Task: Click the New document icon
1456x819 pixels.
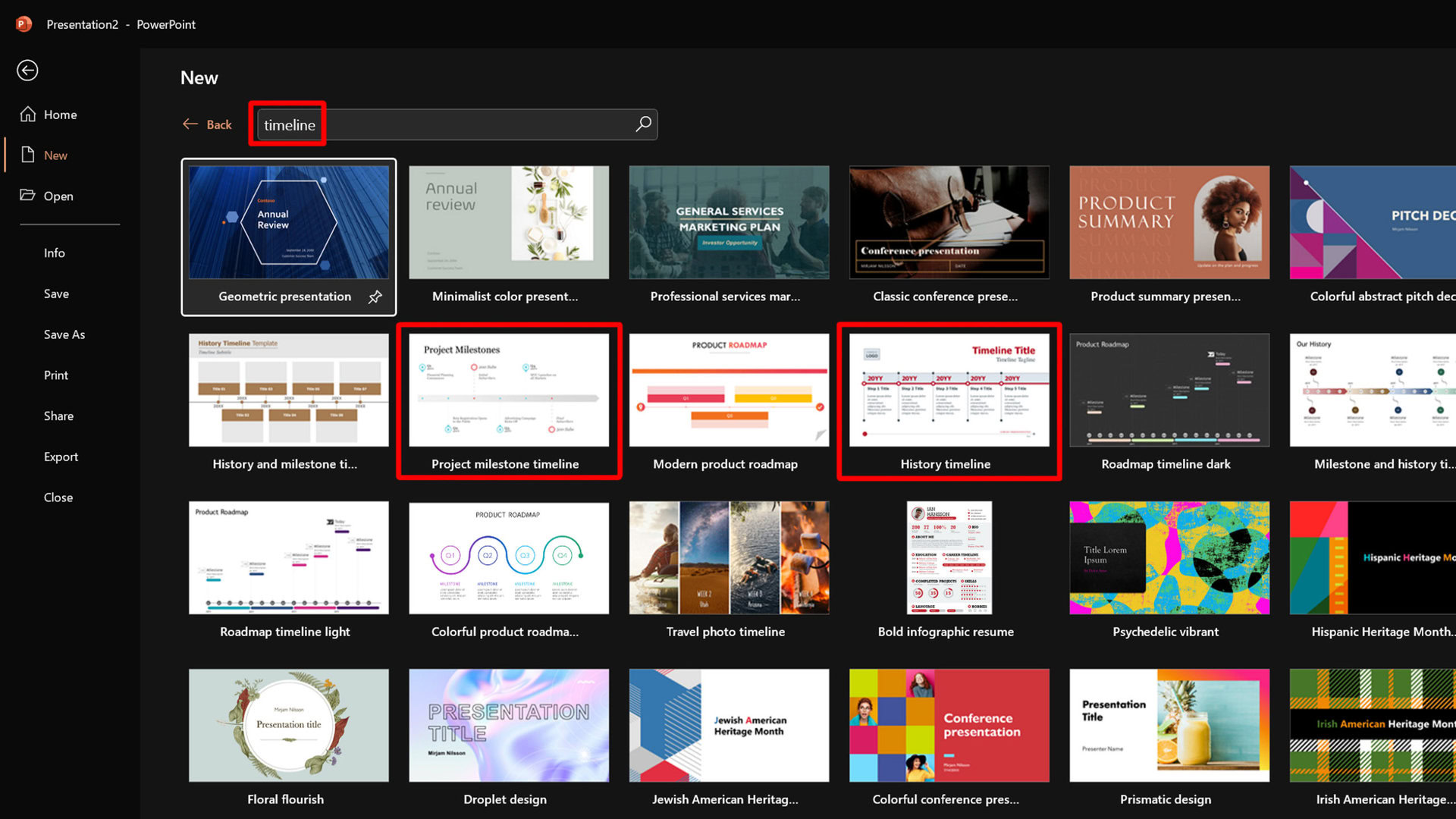Action: pyautogui.click(x=28, y=155)
